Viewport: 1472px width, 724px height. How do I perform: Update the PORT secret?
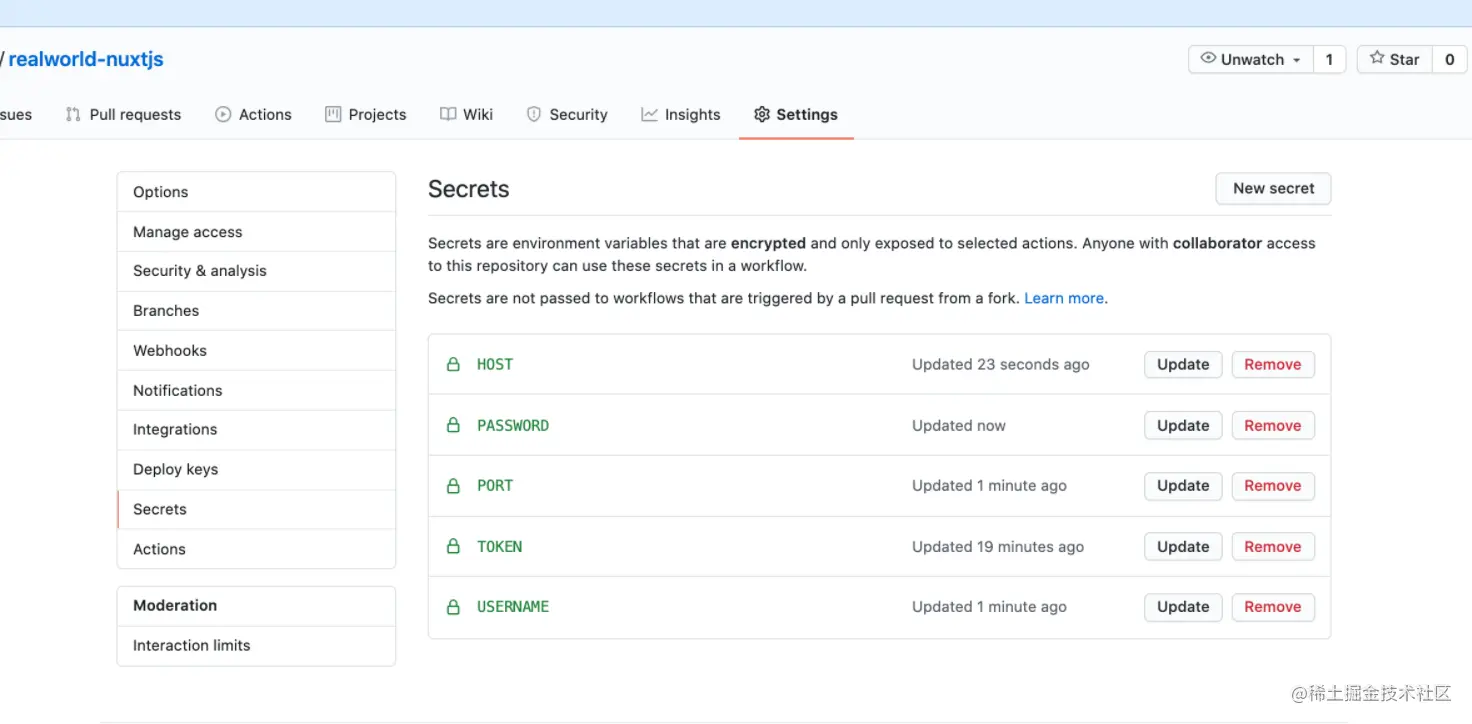1183,486
